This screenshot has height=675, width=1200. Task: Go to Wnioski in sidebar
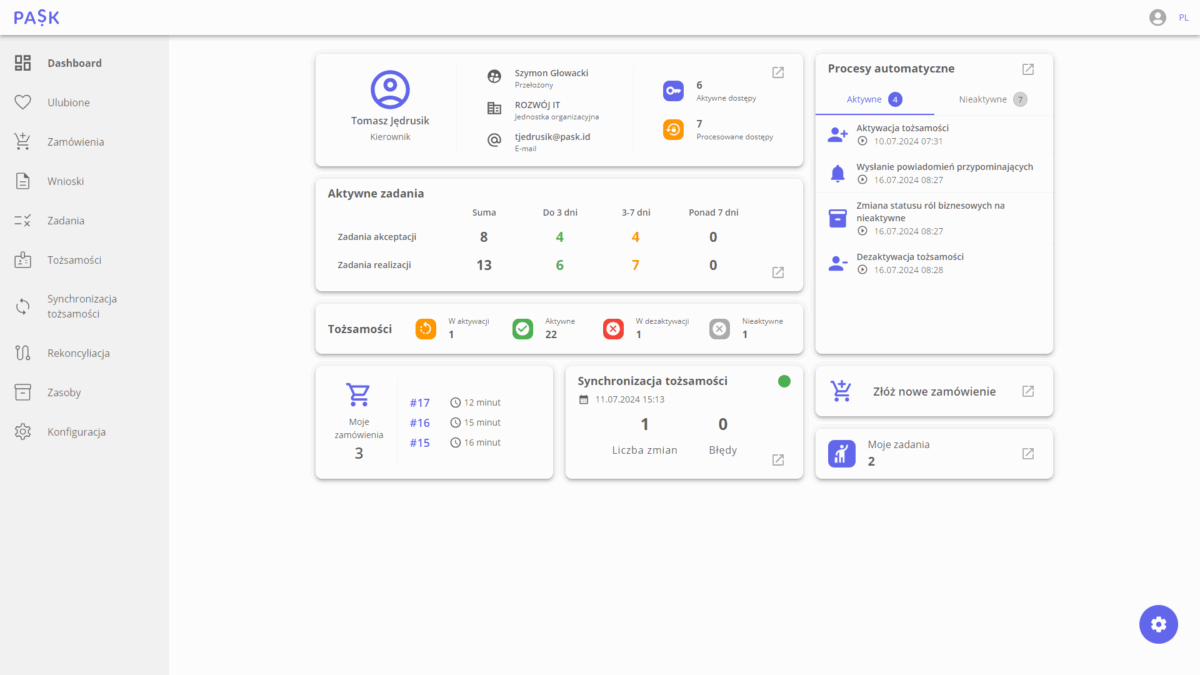pyautogui.click(x=65, y=181)
